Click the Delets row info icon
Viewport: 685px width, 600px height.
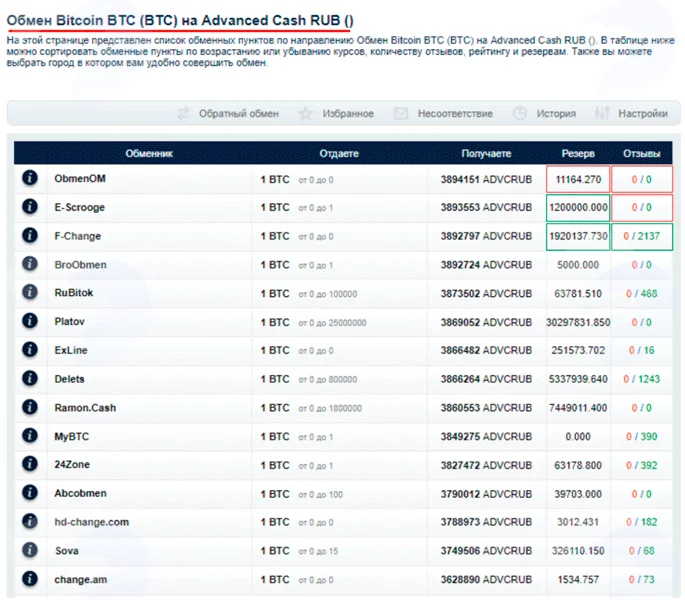[30, 378]
